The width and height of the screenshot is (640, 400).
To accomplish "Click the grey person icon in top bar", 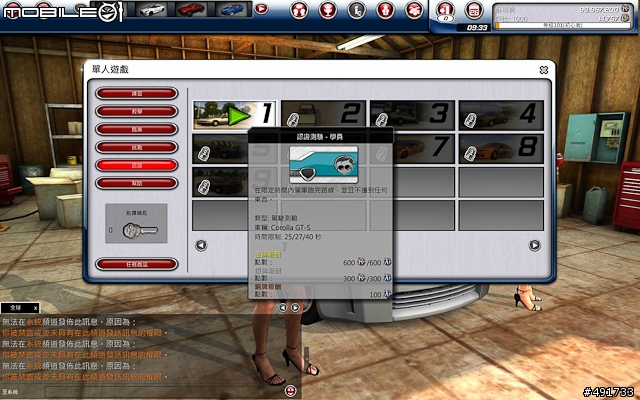I will 357,10.
